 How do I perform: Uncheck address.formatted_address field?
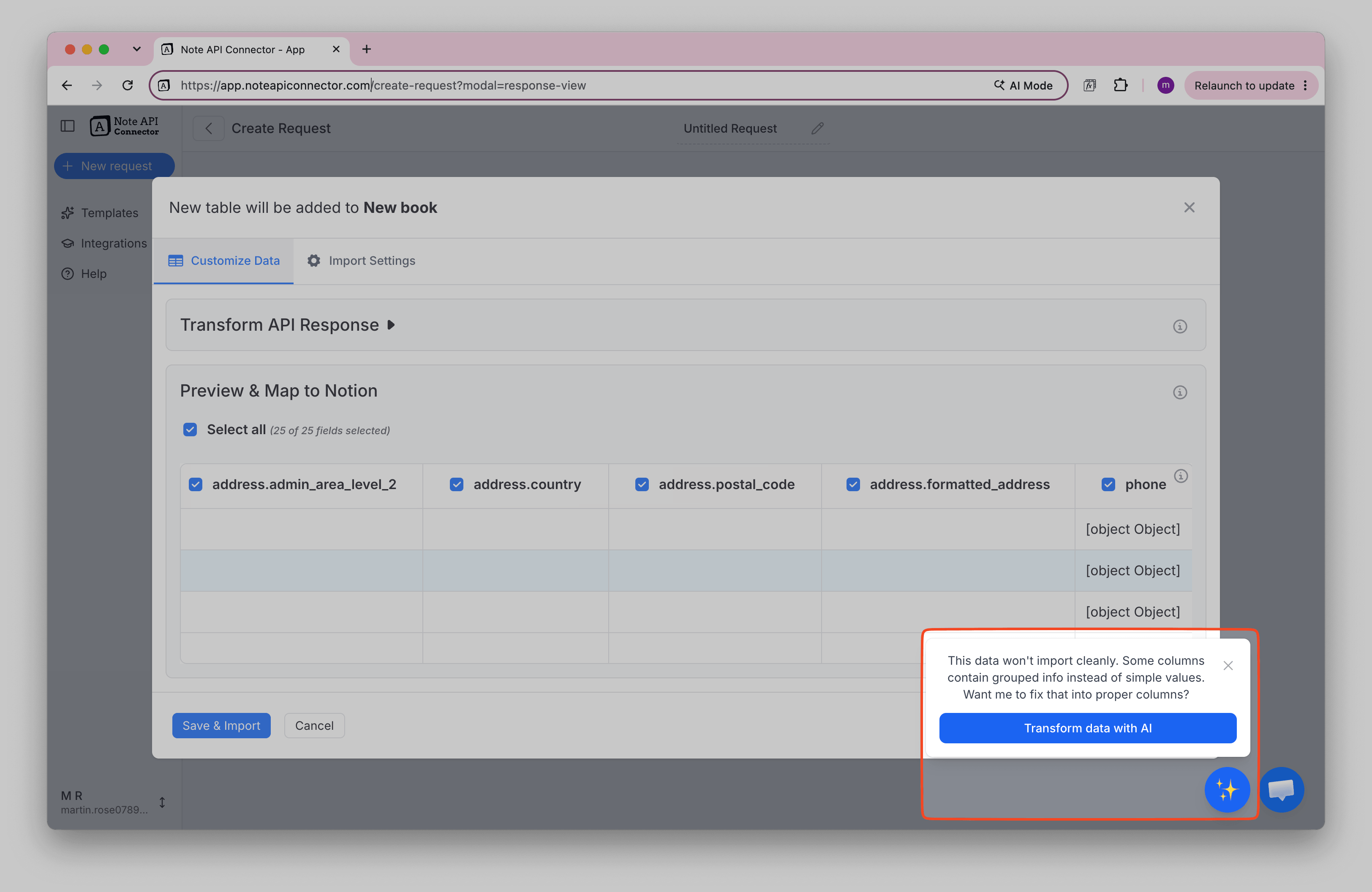tap(853, 484)
